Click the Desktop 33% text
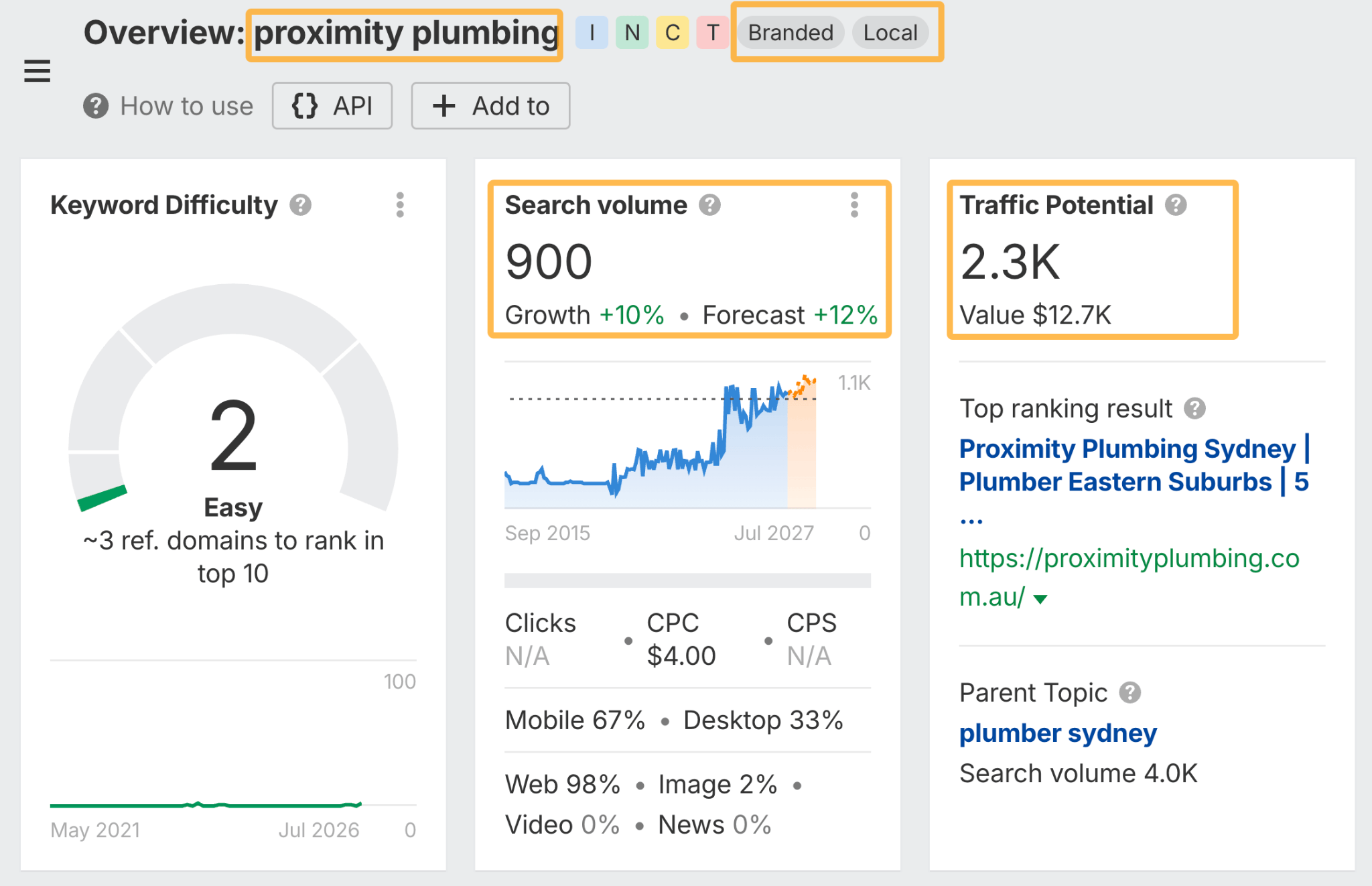The image size is (1372, 886). coord(763,720)
